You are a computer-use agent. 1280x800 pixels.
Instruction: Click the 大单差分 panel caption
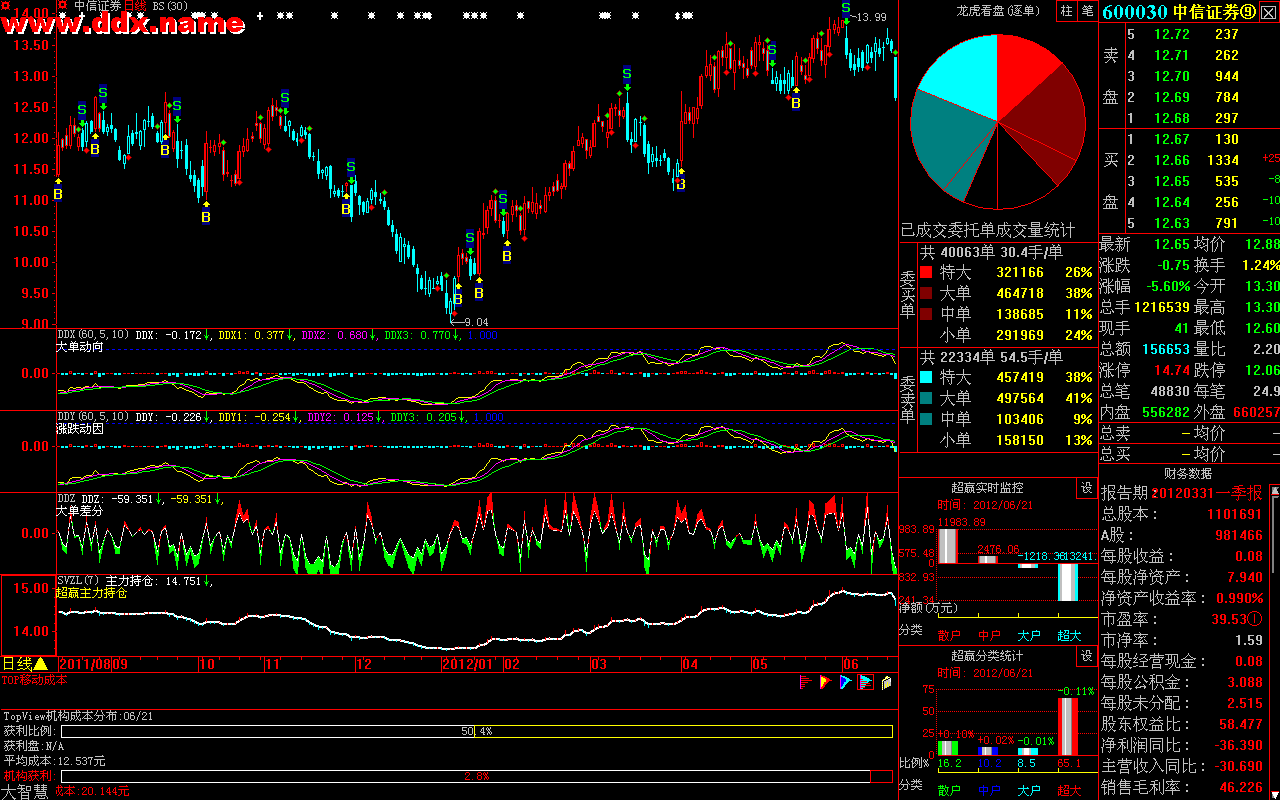pos(80,510)
